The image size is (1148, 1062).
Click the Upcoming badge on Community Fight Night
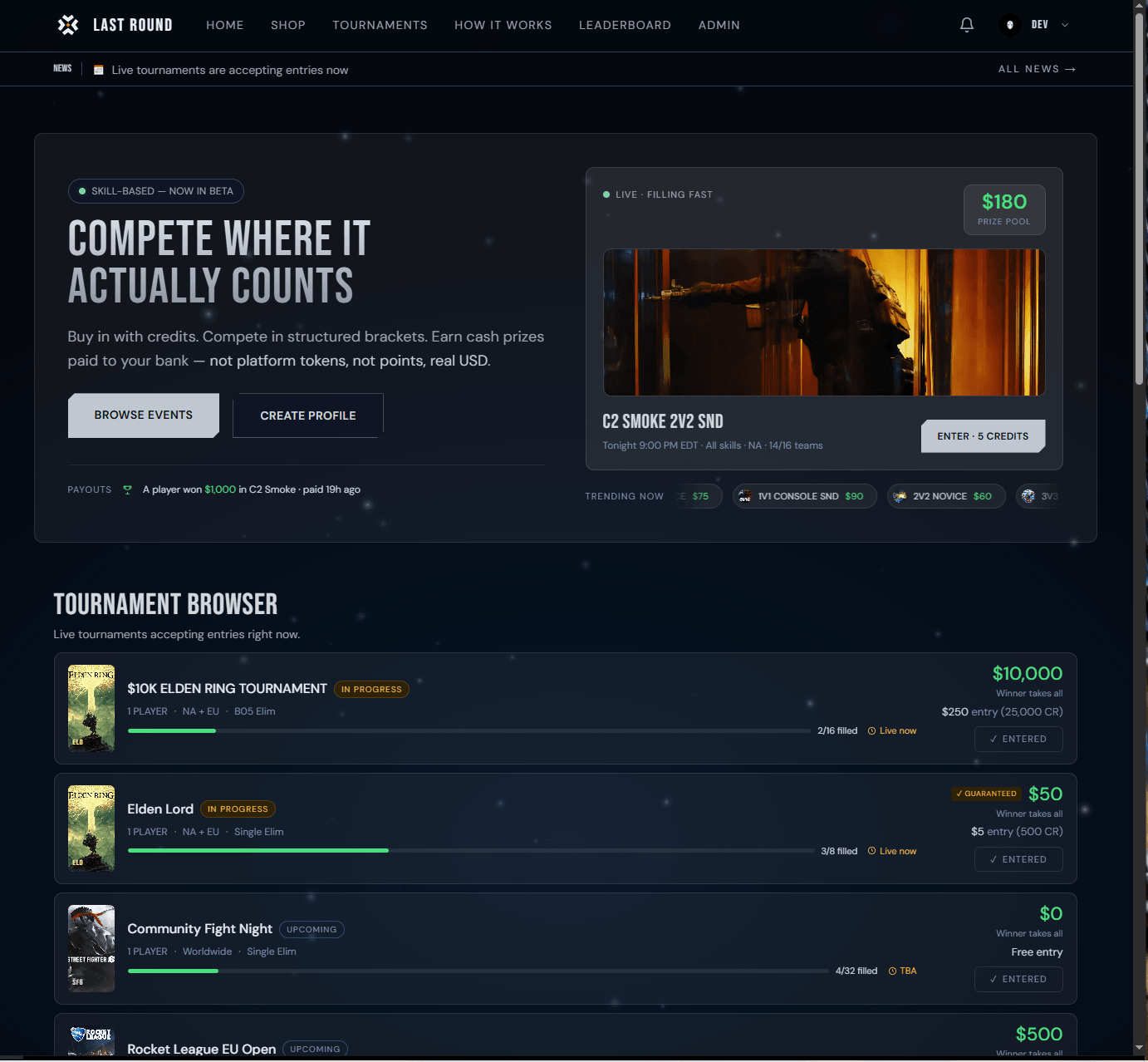coord(312,929)
